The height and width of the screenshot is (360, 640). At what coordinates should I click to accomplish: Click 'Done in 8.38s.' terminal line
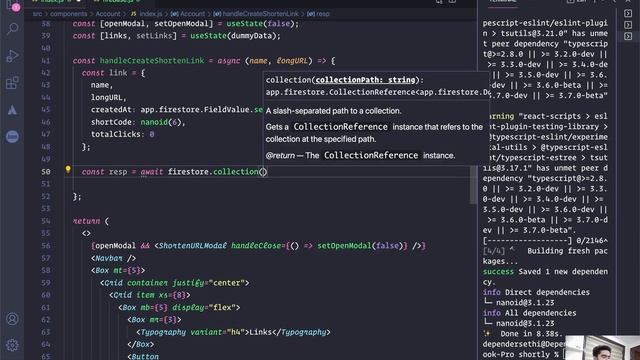point(531,334)
